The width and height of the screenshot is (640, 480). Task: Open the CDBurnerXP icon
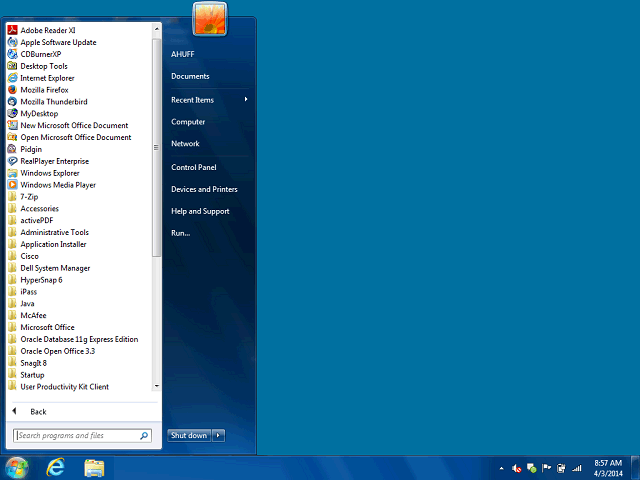[12, 54]
